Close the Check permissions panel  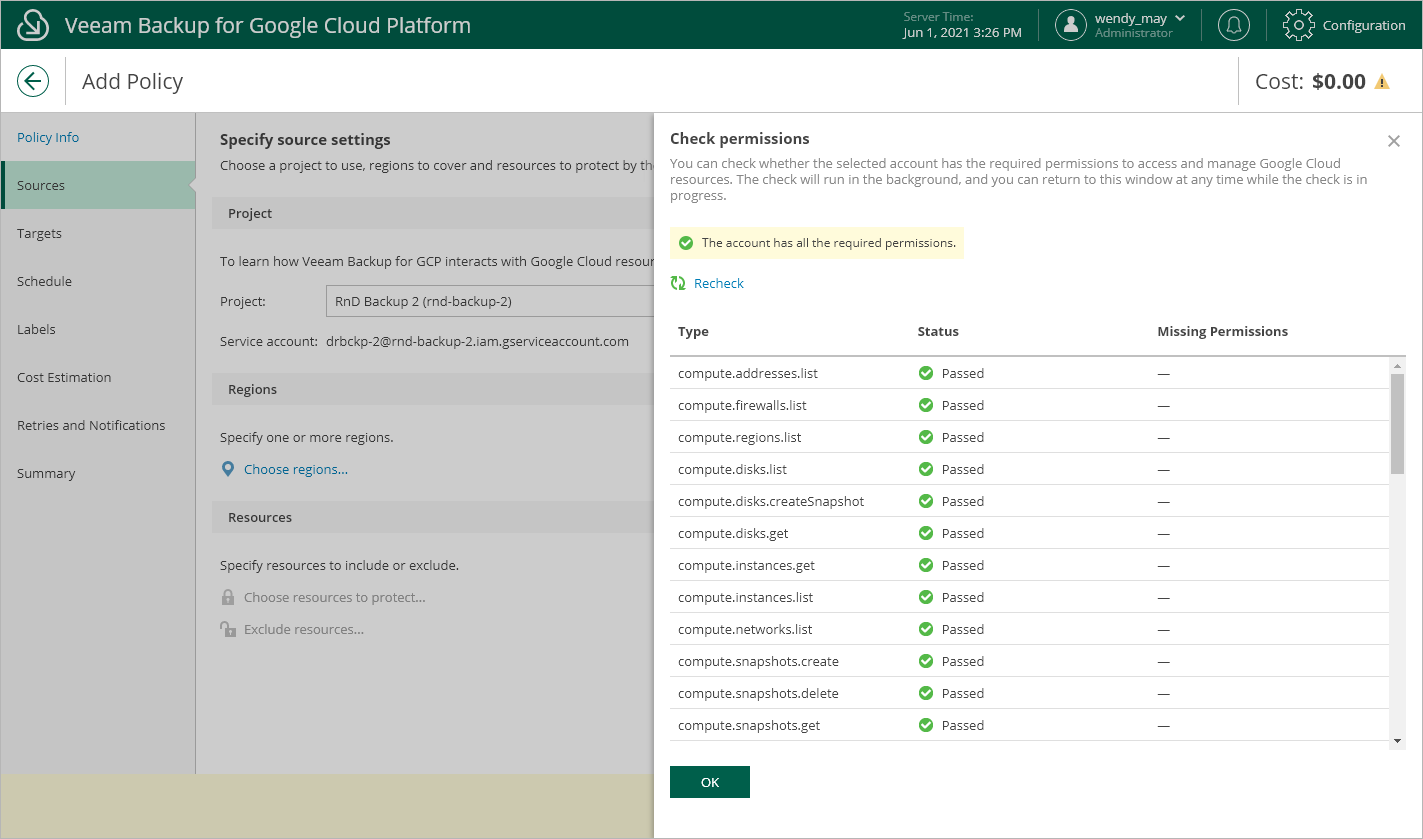[x=1394, y=141]
